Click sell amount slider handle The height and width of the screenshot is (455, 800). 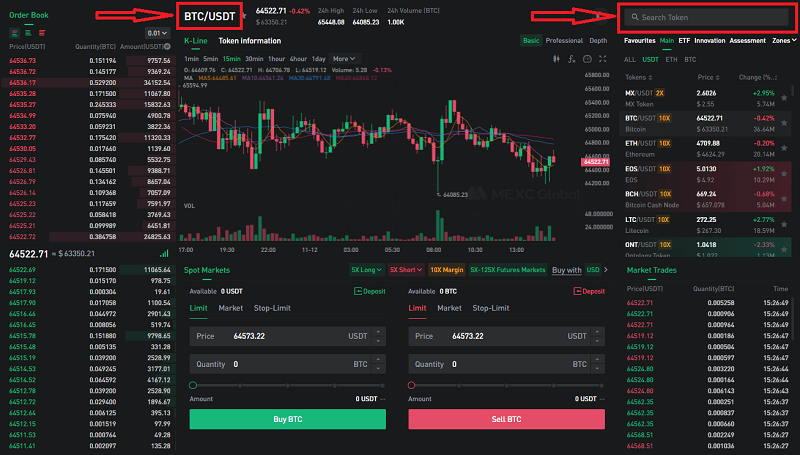click(412, 385)
